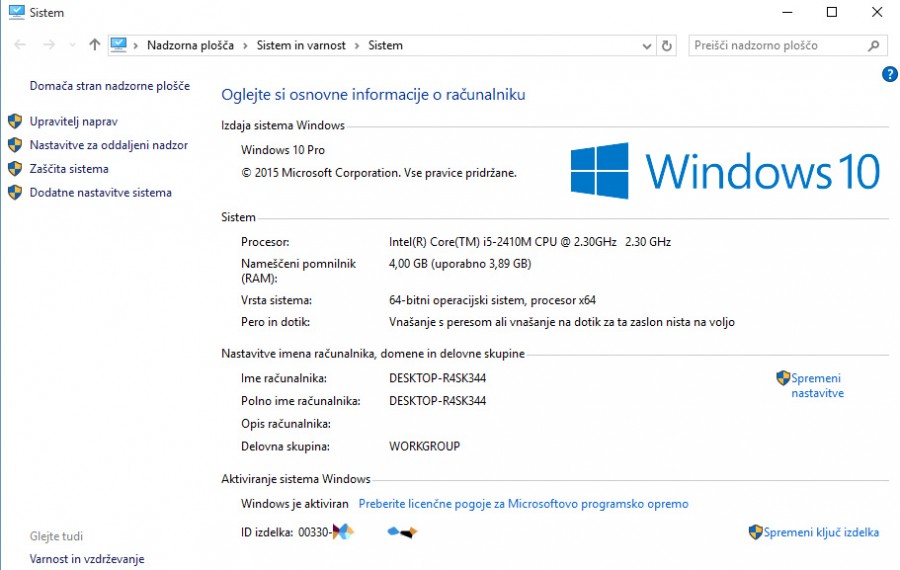Click the Sistem window icon in the title bar
This screenshot has width=900, height=570.
15,12
